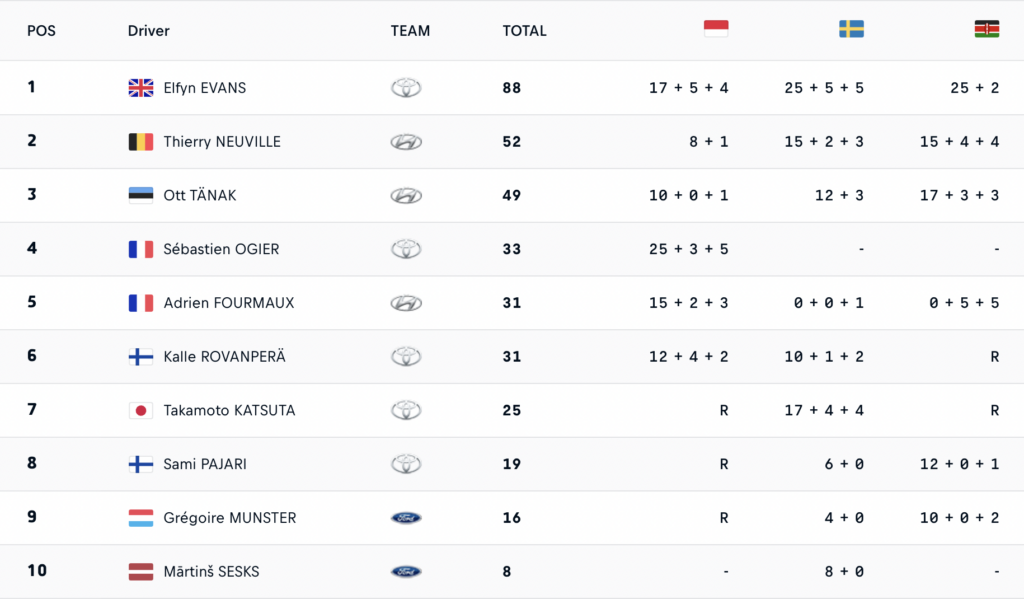Sort by the Driver column header
The height and width of the screenshot is (599, 1024).
[149, 31]
